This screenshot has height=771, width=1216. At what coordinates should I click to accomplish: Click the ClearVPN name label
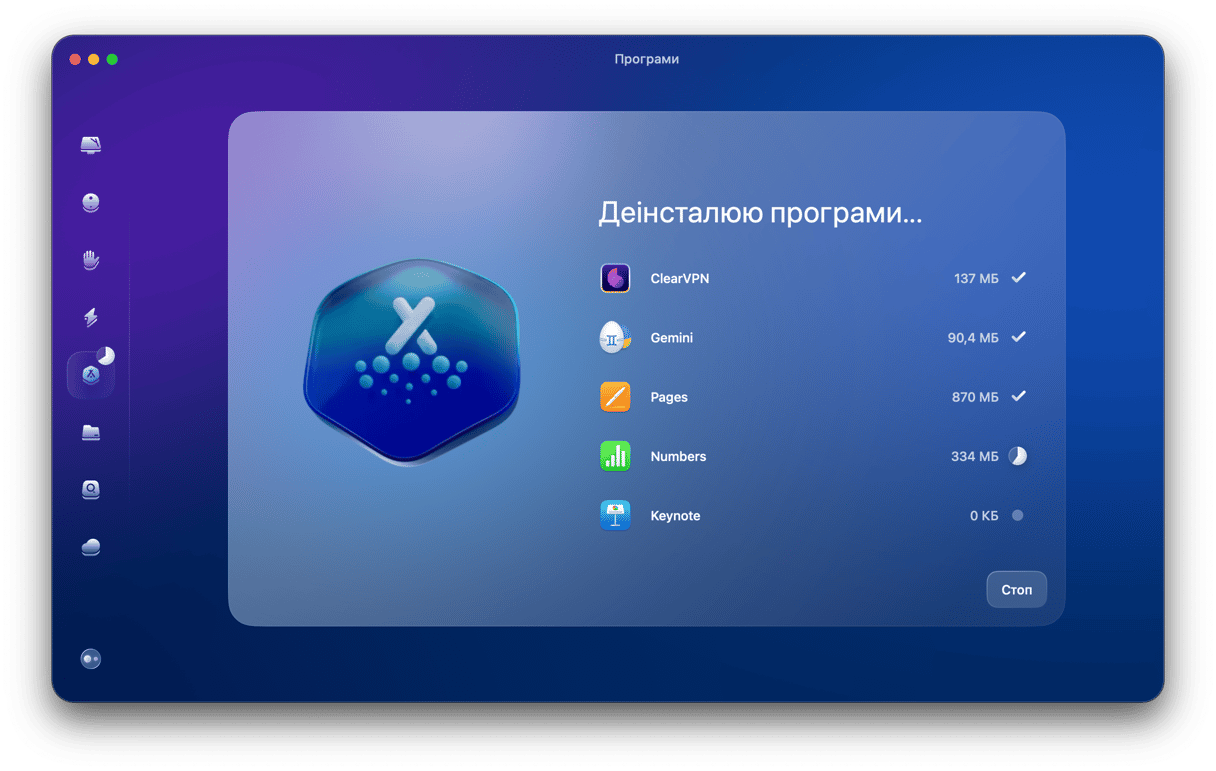(x=680, y=279)
